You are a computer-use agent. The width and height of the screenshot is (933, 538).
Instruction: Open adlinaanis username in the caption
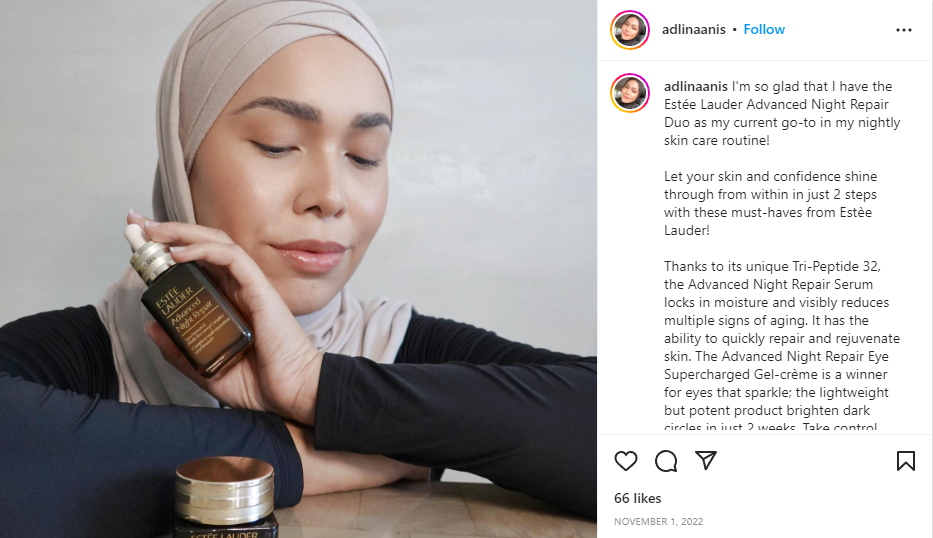(696, 86)
